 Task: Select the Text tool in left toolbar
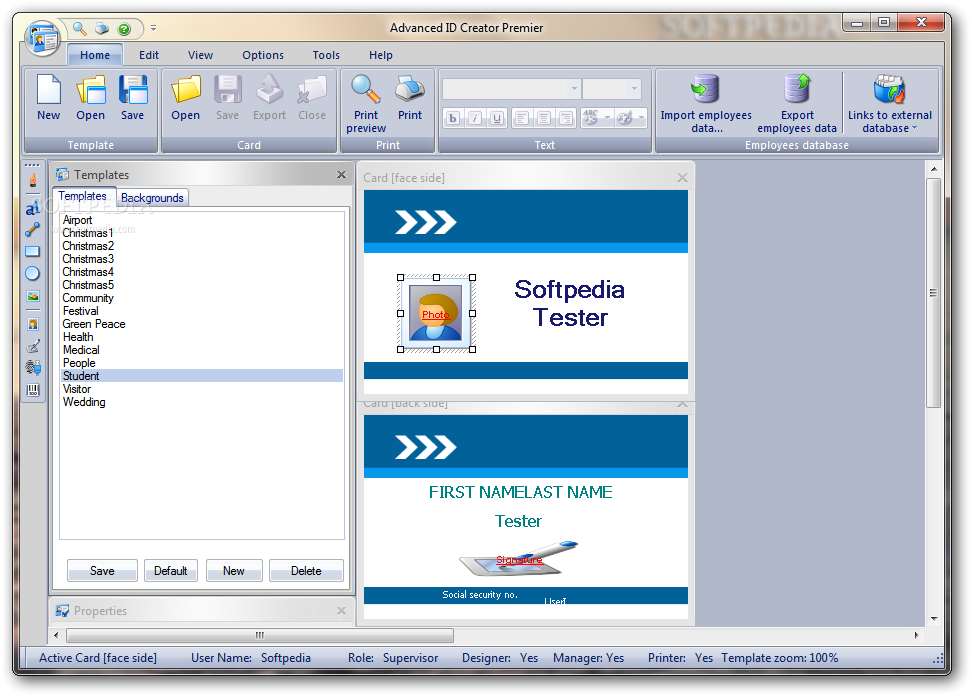point(33,207)
